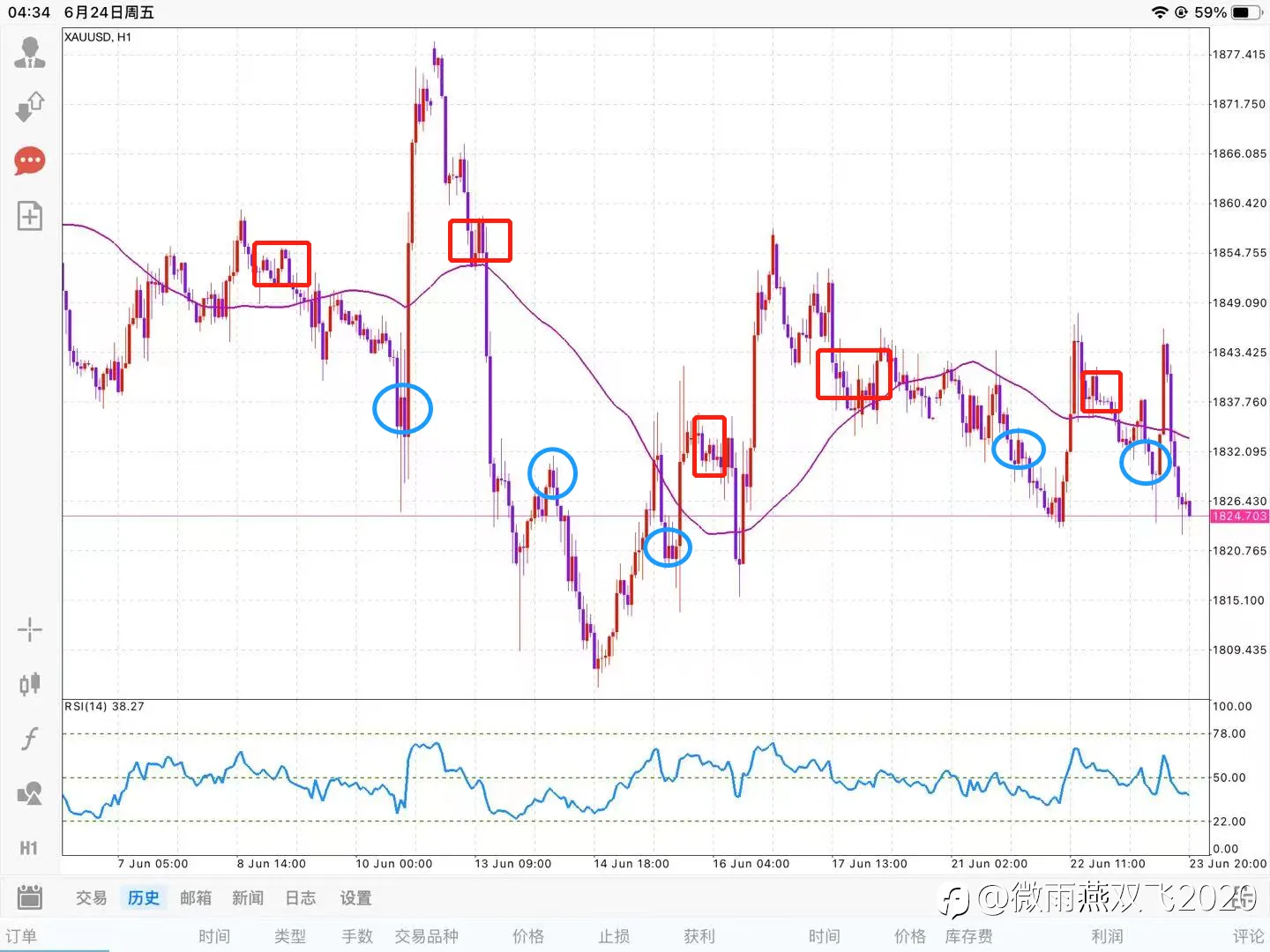1270x952 pixels.
Task: Sort by the 类型 column header
Action: [x=290, y=936]
